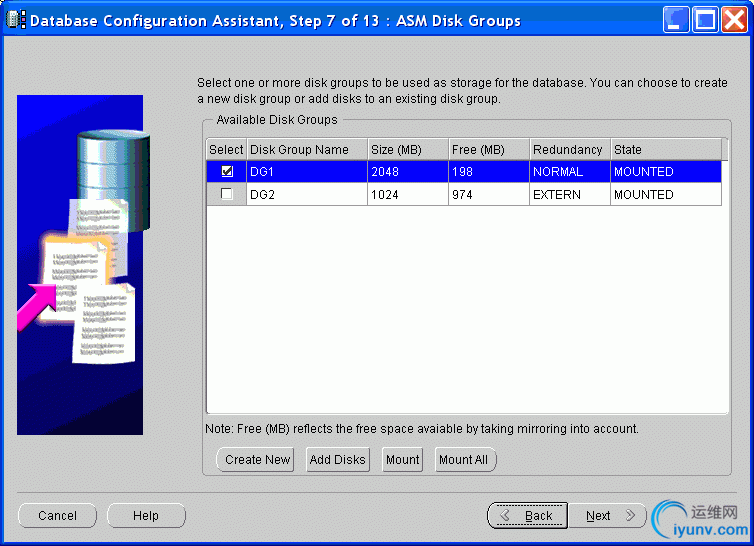The width and height of the screenshot is (754, 546).
Task: Minimize the Database Configuration Assistant window
Action: (x=676, y=20)
